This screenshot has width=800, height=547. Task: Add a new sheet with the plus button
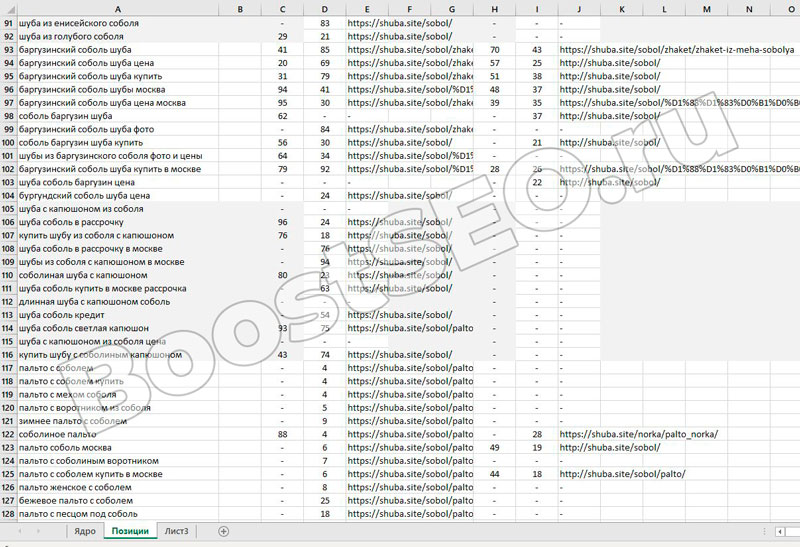coord(223,531)
